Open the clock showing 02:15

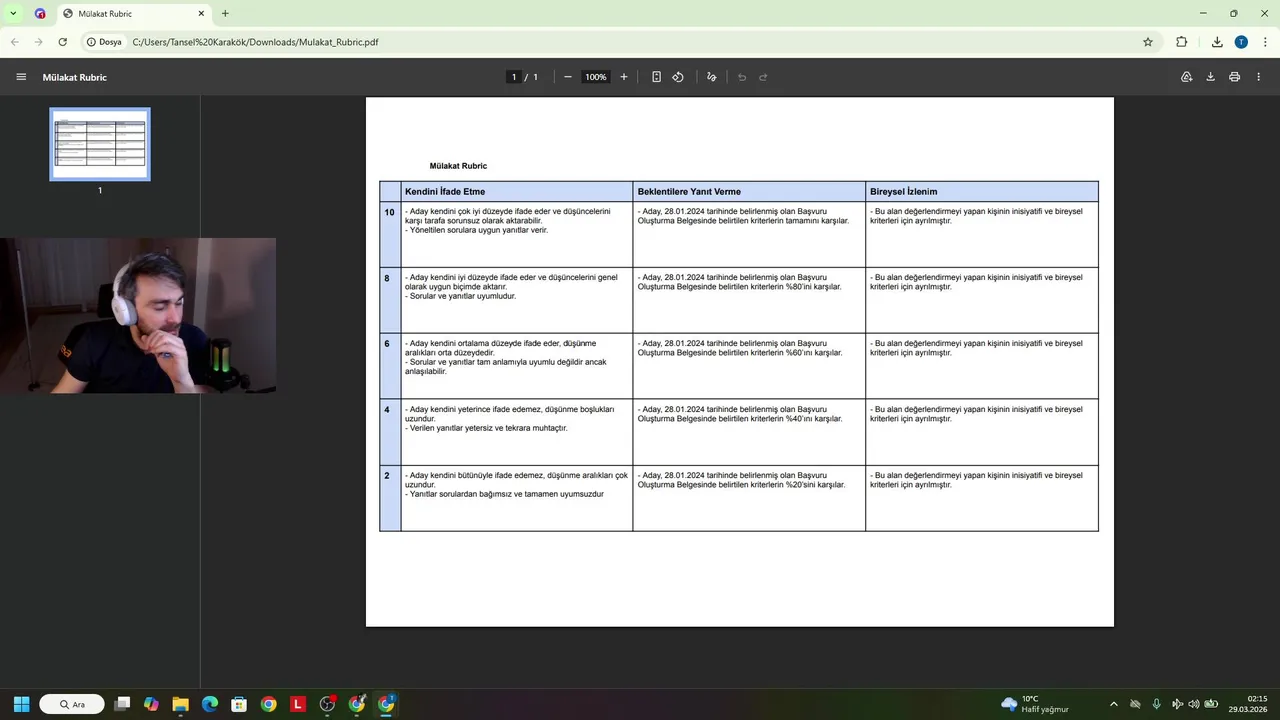click(1250, 704)
